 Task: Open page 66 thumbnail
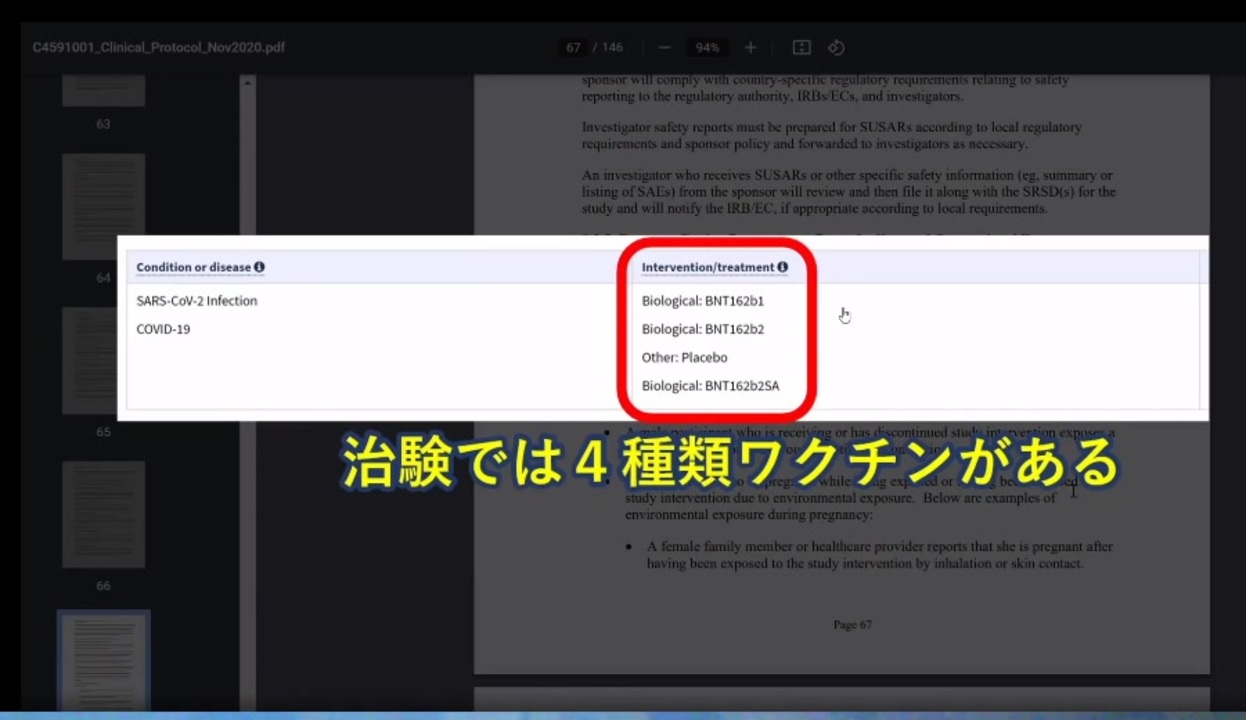103,514
